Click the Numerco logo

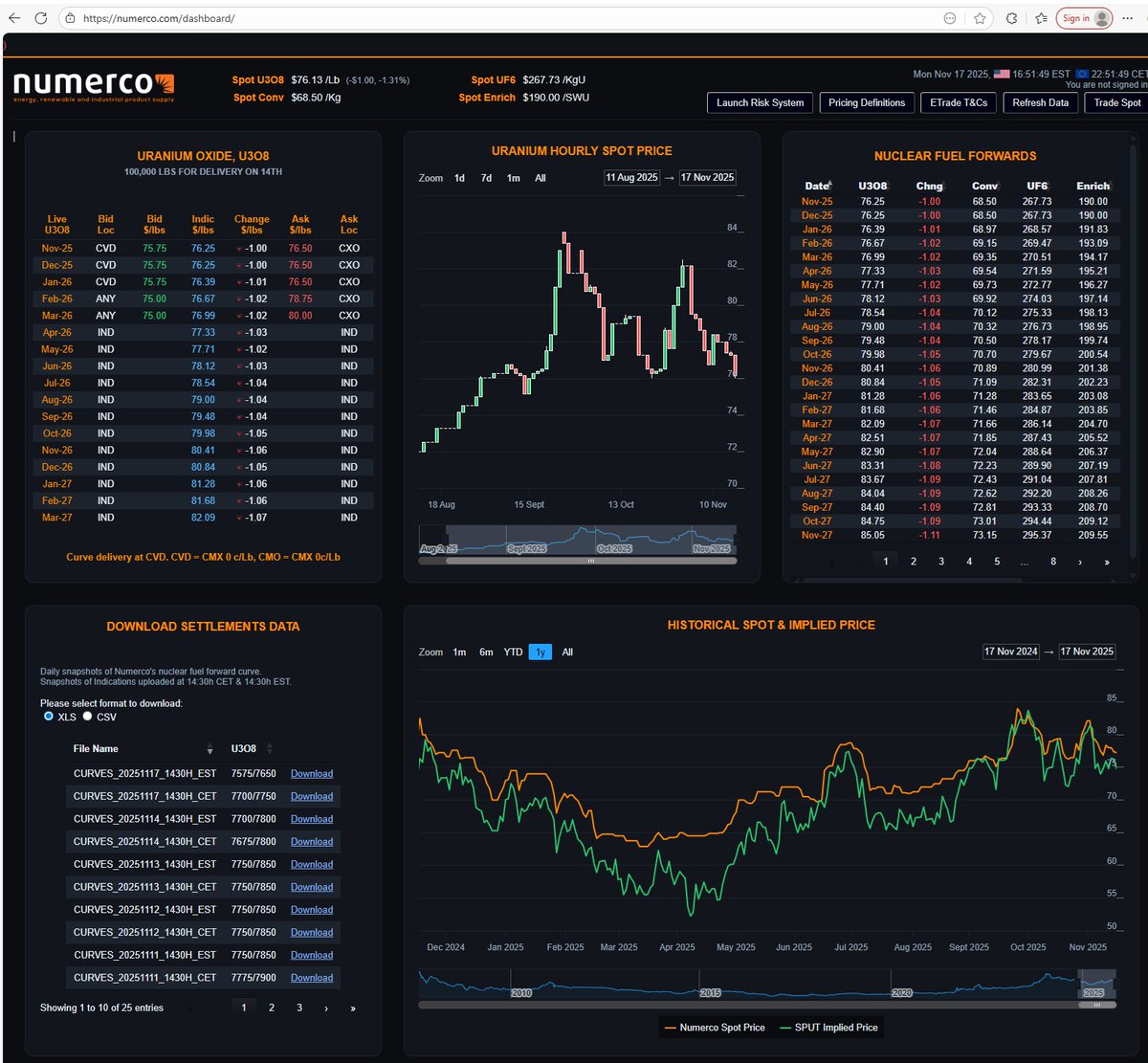[x=94, y=86]
